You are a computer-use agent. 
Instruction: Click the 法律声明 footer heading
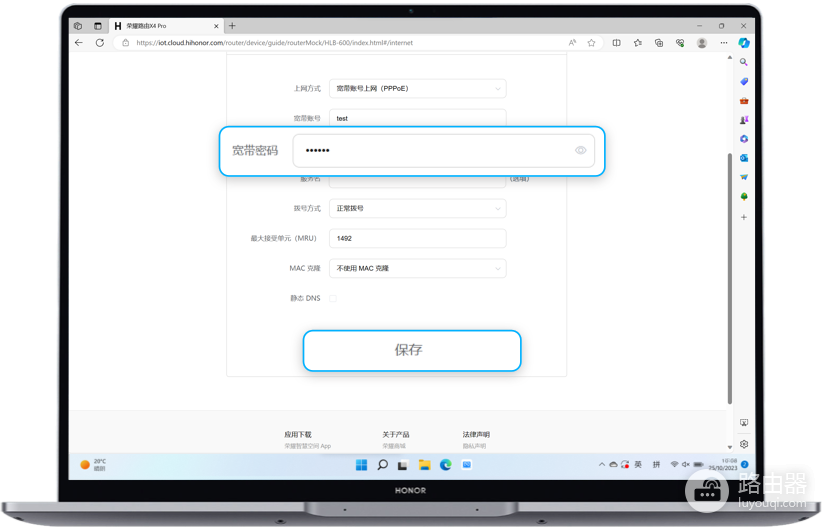tap(476, 435)
